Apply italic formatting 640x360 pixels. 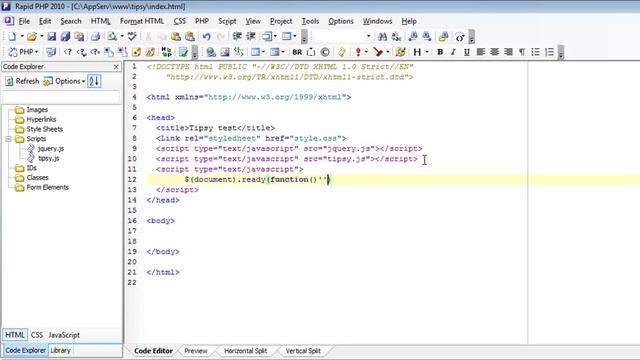point(453,52)
